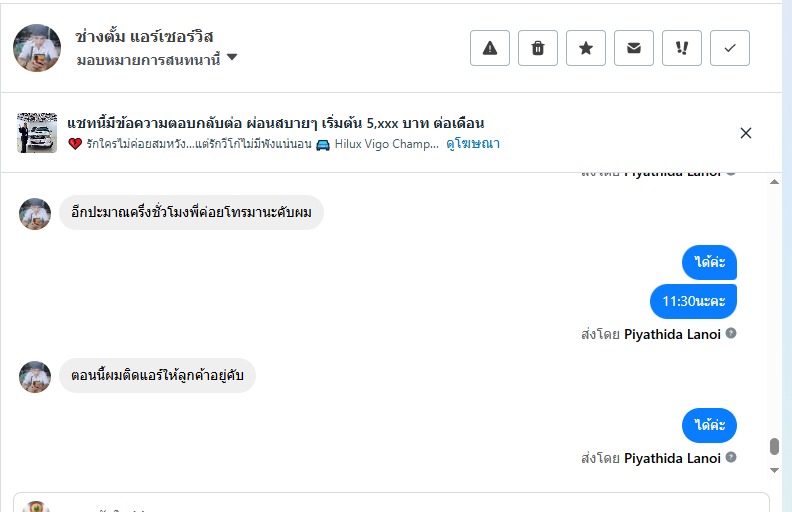Delete conversation with the trash icon
This screenshot has width=792, height=512.
click(538, 48)
